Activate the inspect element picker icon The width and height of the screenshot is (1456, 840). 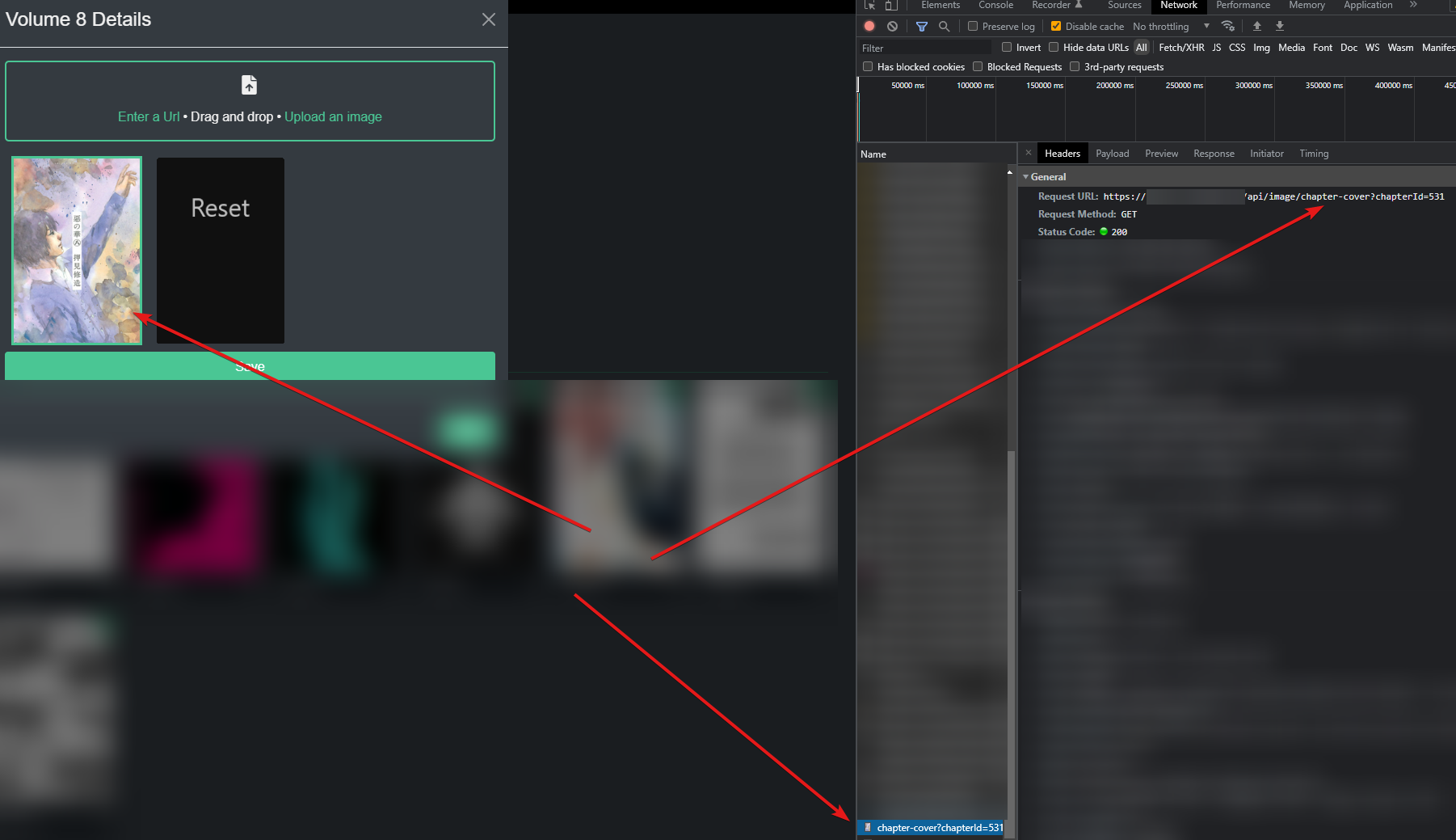pos(869,5)
